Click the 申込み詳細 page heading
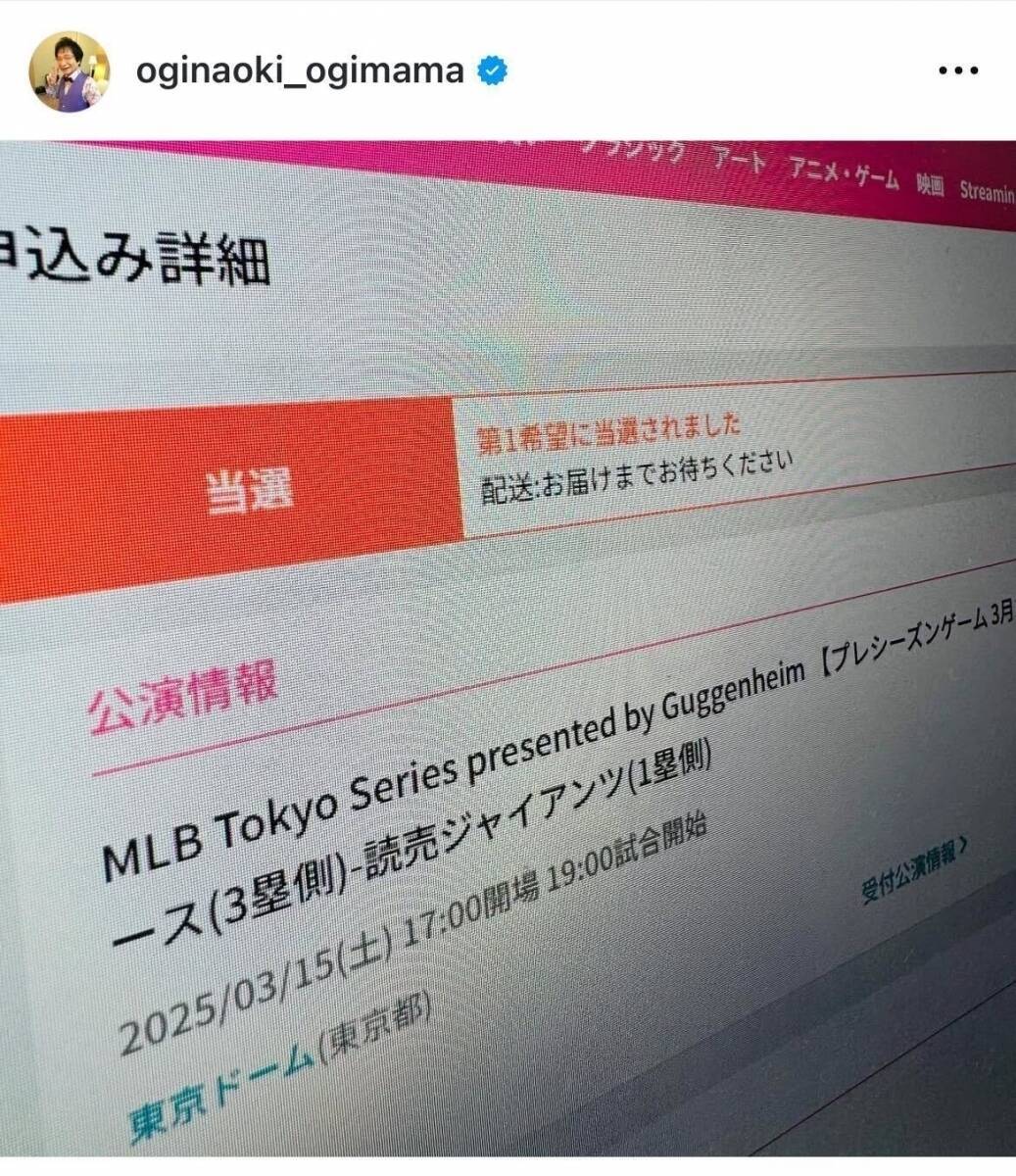The image size is (1016, 1176). coord(135,260)
